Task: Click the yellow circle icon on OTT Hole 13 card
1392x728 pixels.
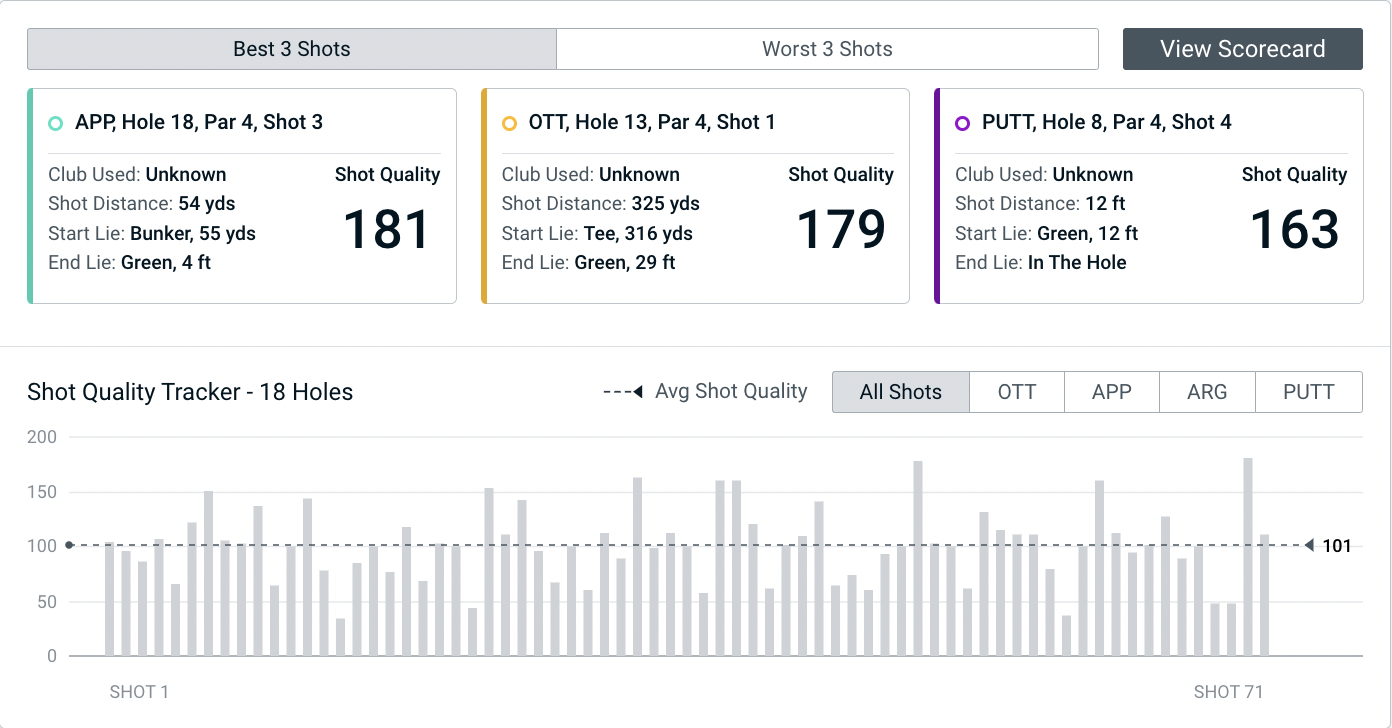Action: pos(509,123)
